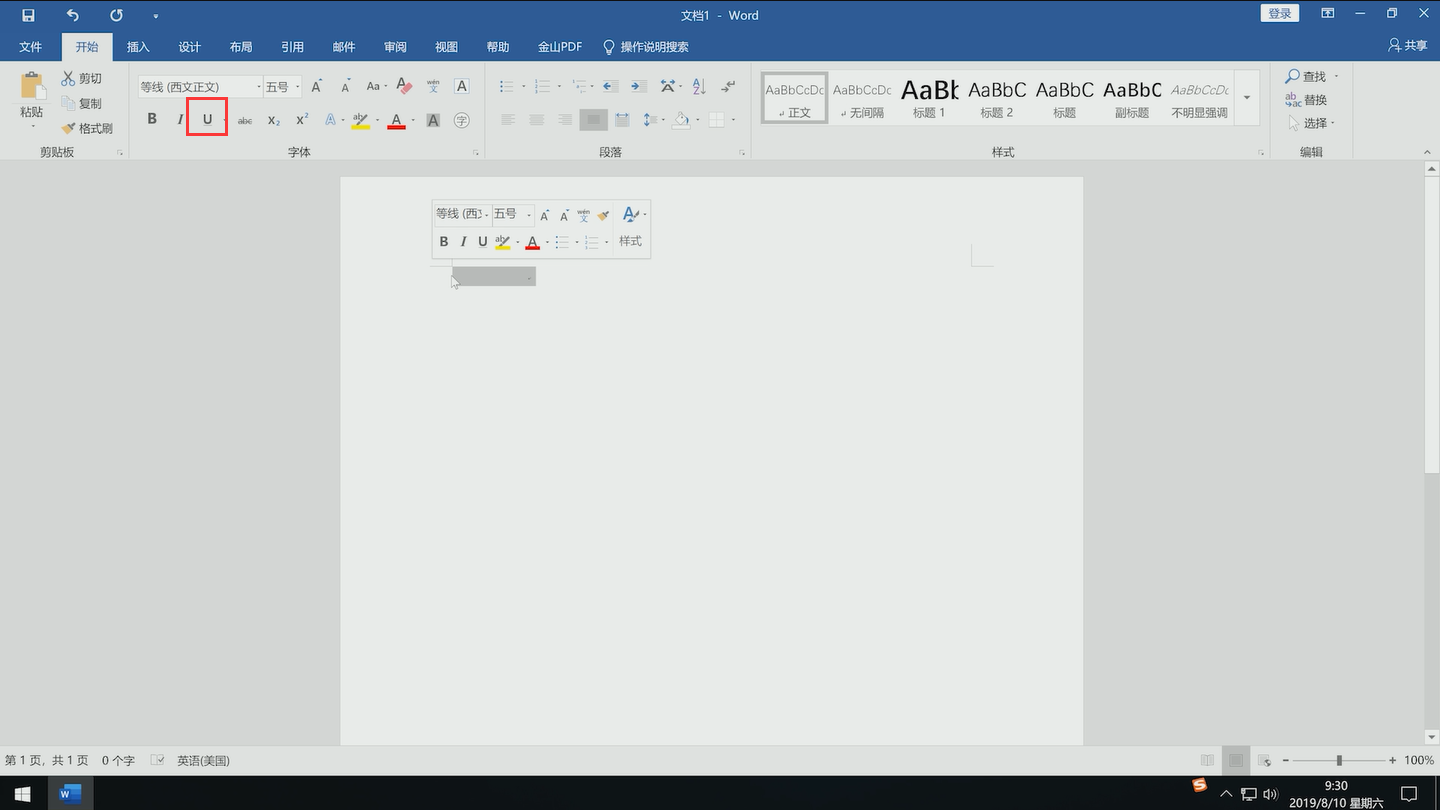The height and width of the screenshot is (810, 1440).
Task: Apply character shading icon
Action: 433,120
